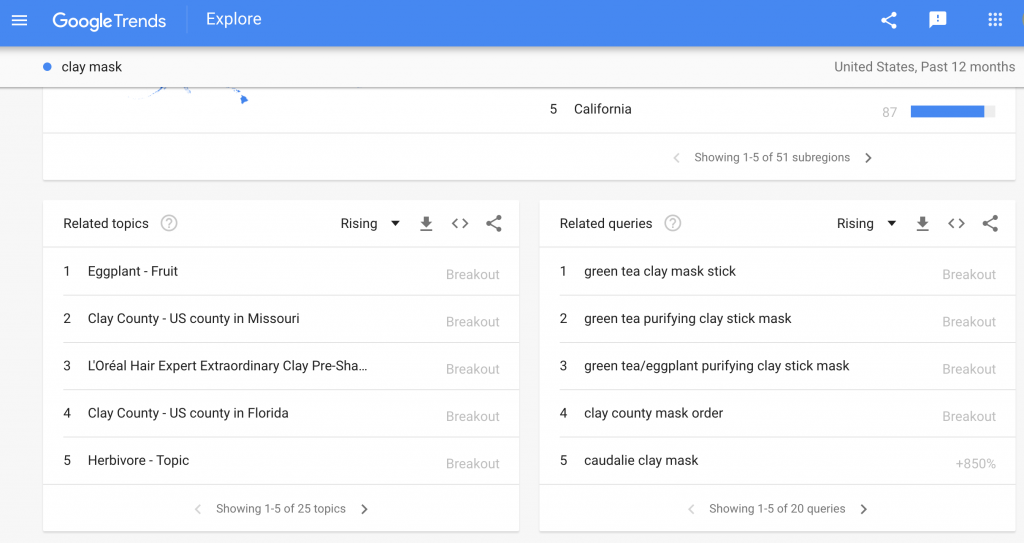Viewport: 1024px width, 543px height.
Task: Go to next page of subregions
Action: (x=868, y=157)
